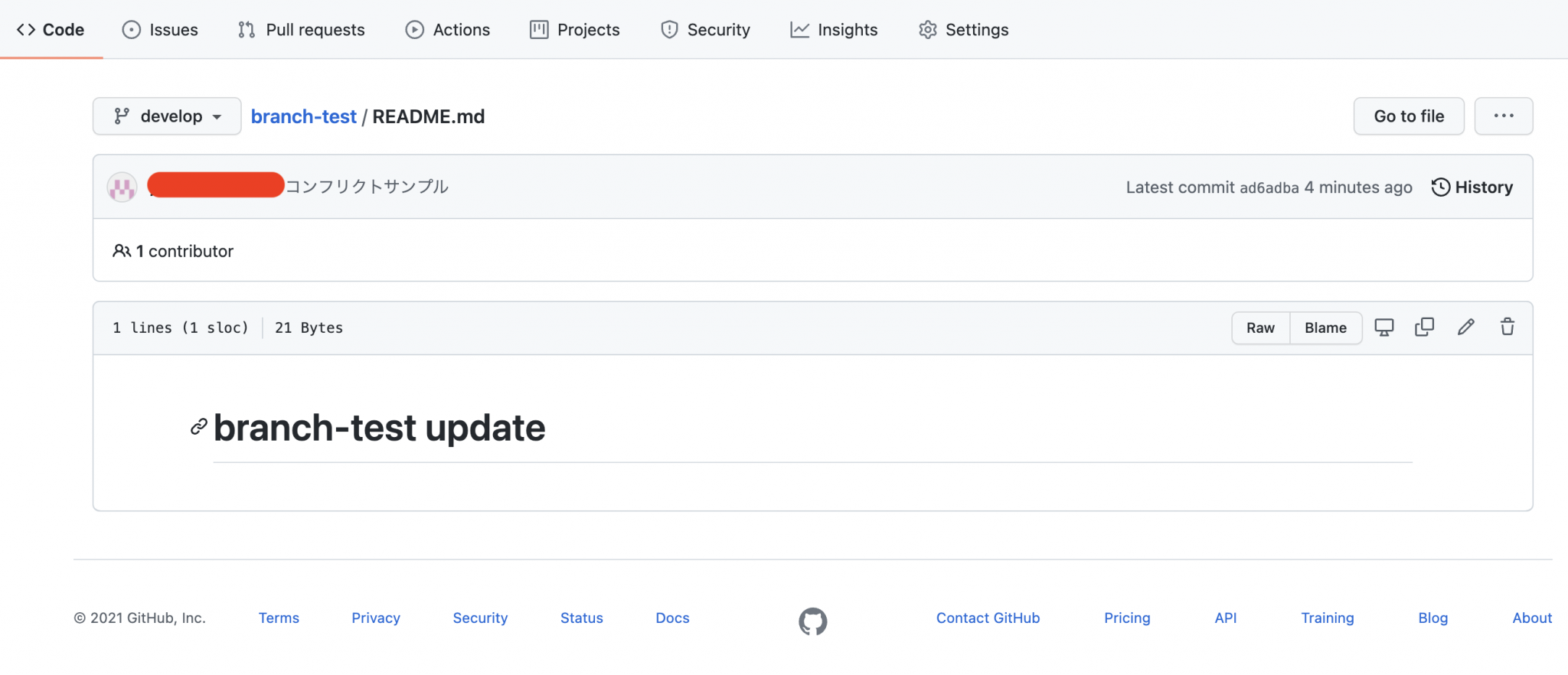Delete this file trash icon

pyautogui.click(x=1507, y=328)
